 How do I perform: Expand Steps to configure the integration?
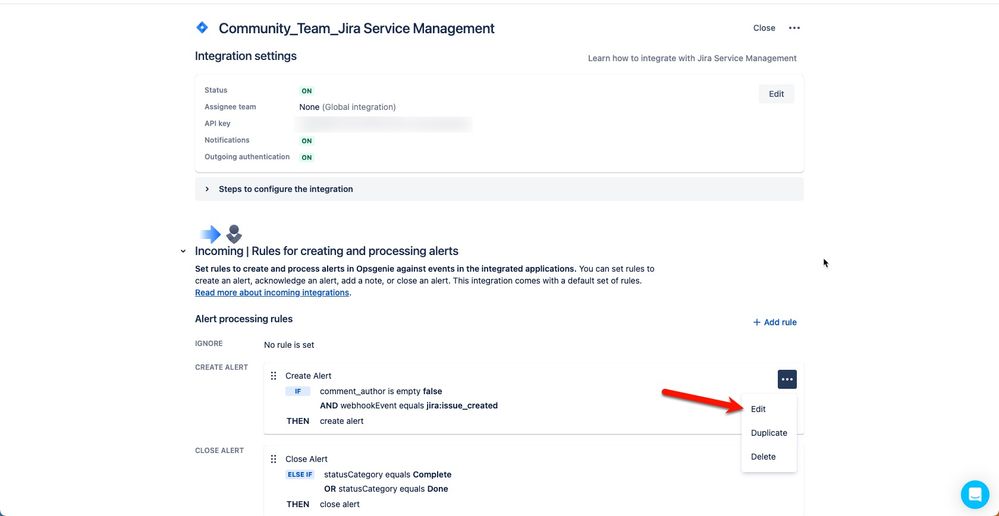[499, 189]
